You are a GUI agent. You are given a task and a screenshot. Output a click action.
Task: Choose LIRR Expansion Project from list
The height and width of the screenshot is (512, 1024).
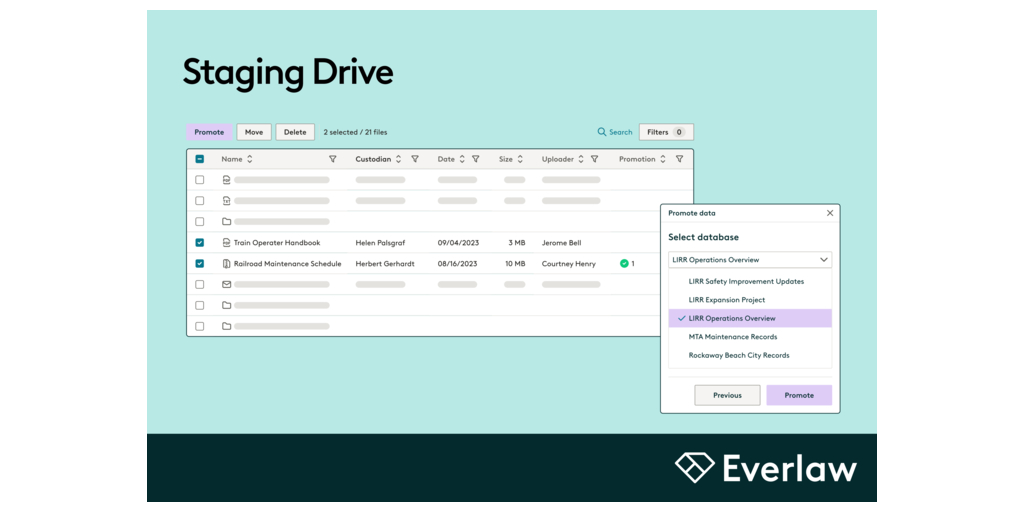tap(727, 300)
